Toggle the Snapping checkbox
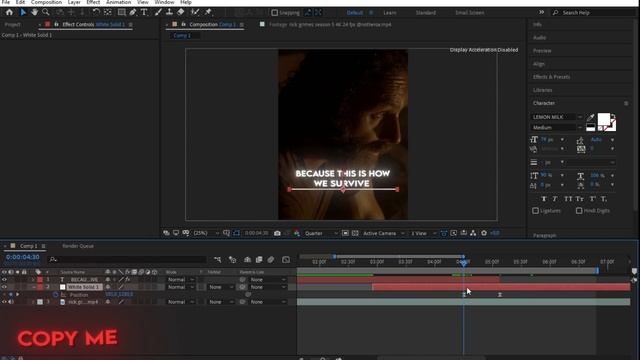 (x=275, y=13)
